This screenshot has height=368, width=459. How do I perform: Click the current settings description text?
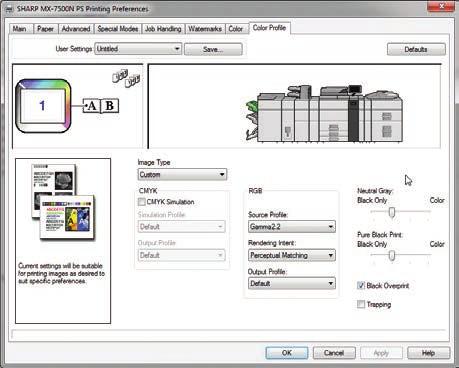point(61,274)
